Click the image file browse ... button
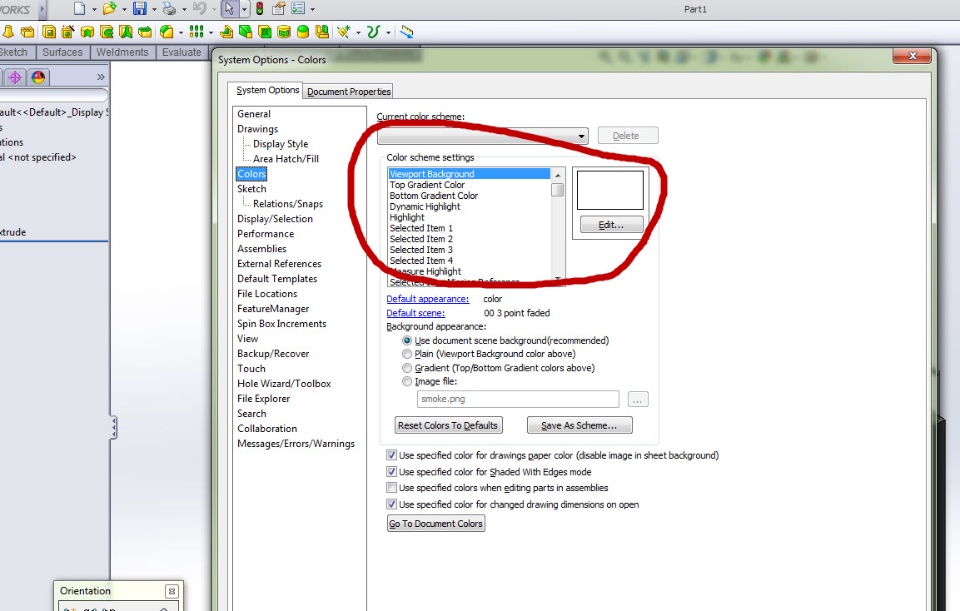 pos(637,399)
